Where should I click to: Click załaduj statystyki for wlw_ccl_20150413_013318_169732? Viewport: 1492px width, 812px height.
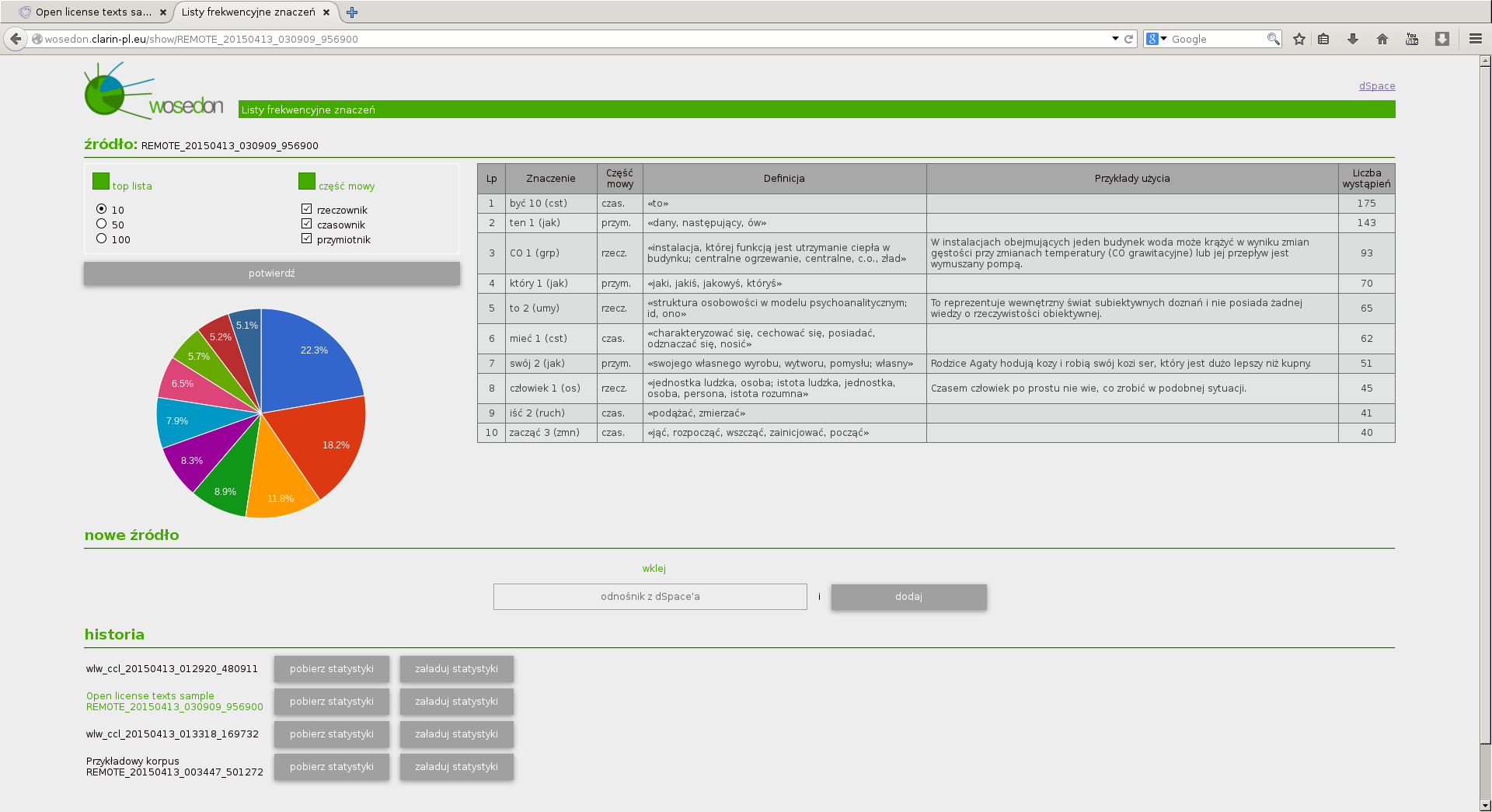[x=457, y=734]
